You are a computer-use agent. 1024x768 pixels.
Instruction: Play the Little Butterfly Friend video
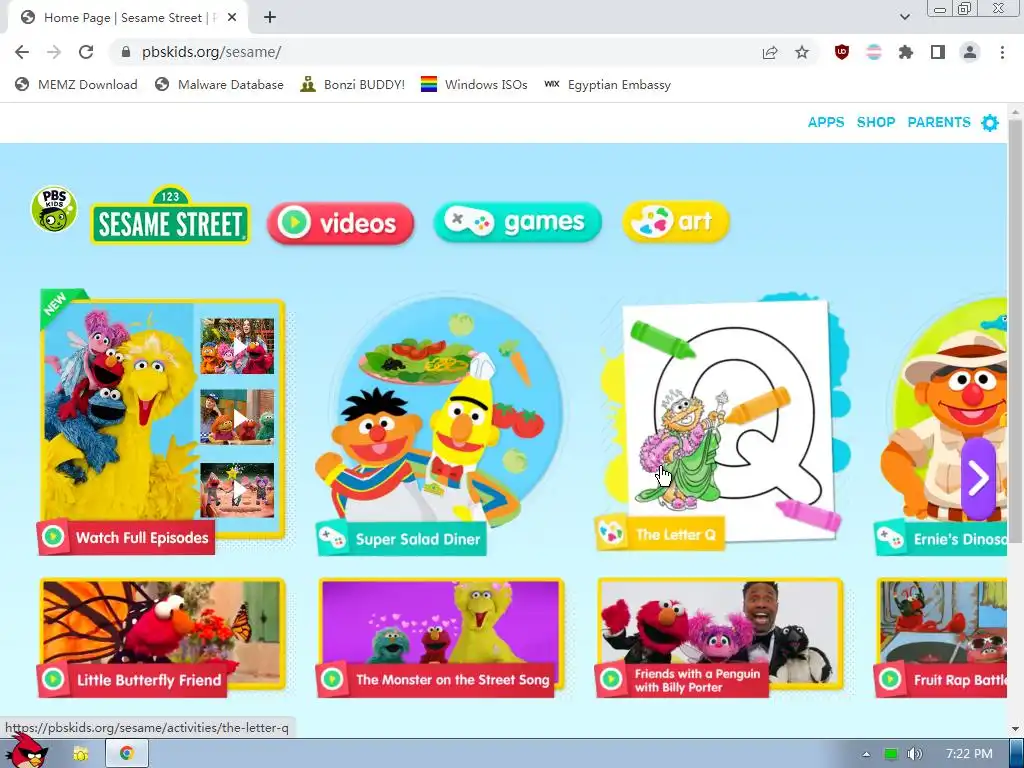tap(162, 638)
